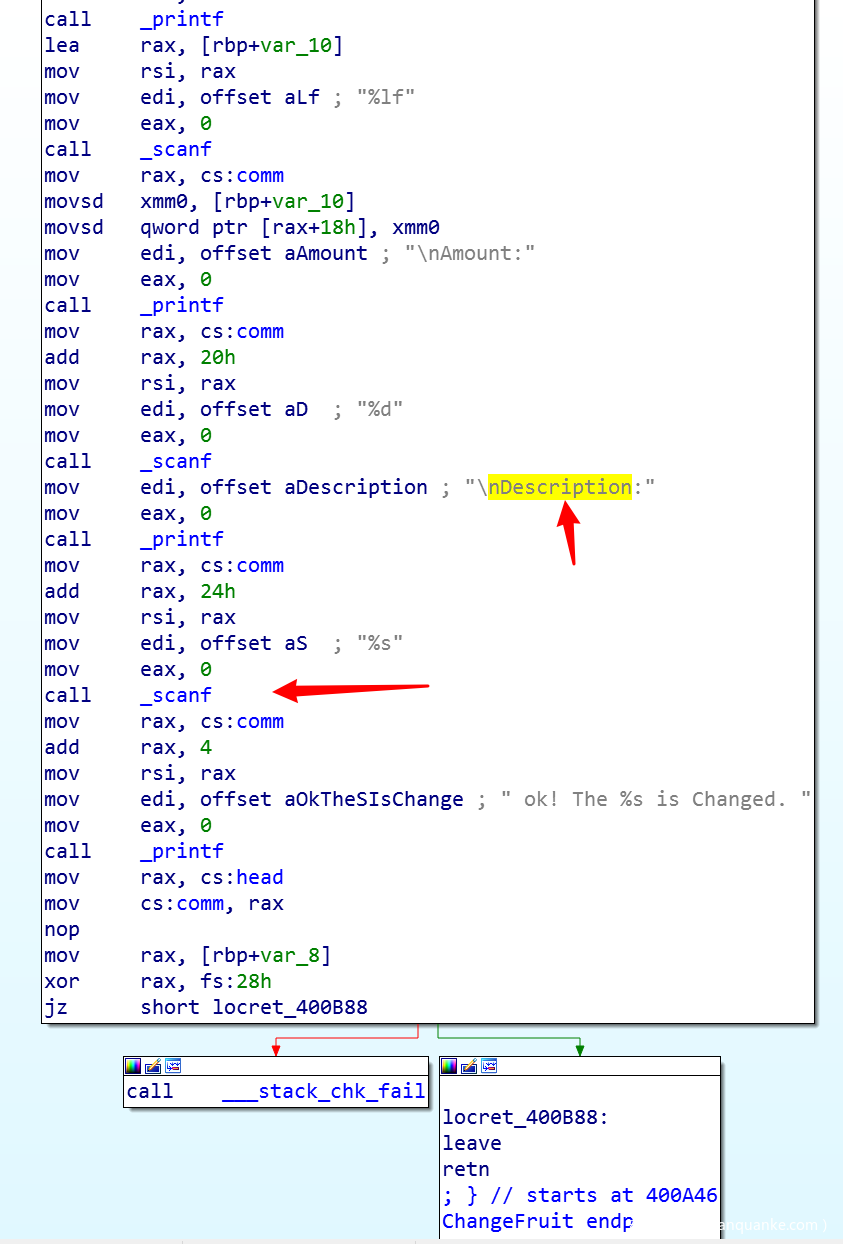Click the 'movsd xmm0, [rbp+var_10]' instruction
This screenshot has height=1244, width=843.
tap(199, 201)
